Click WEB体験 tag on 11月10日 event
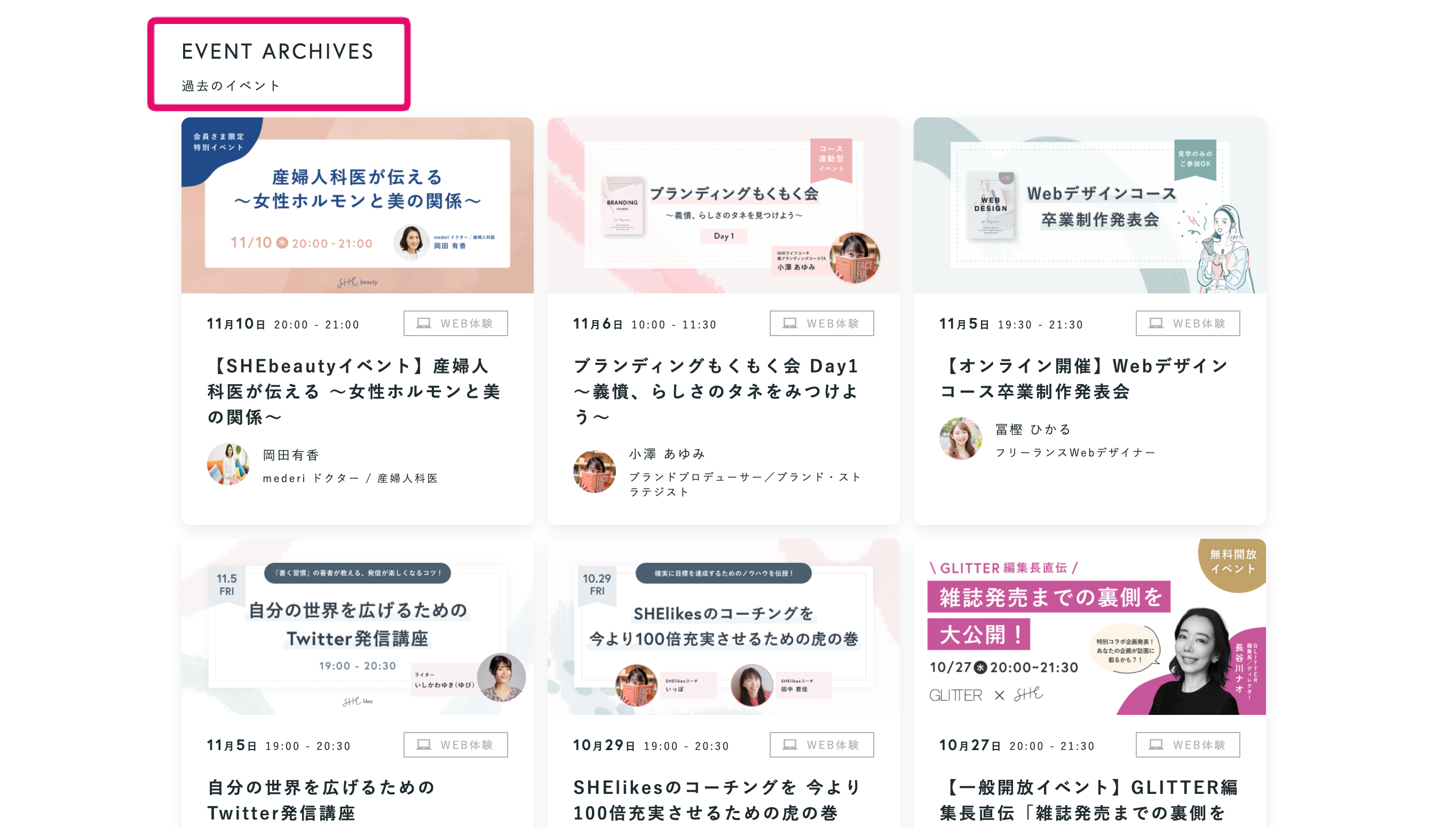The image size is (1456, 828). pyautogui.click(x=456, y=324)
